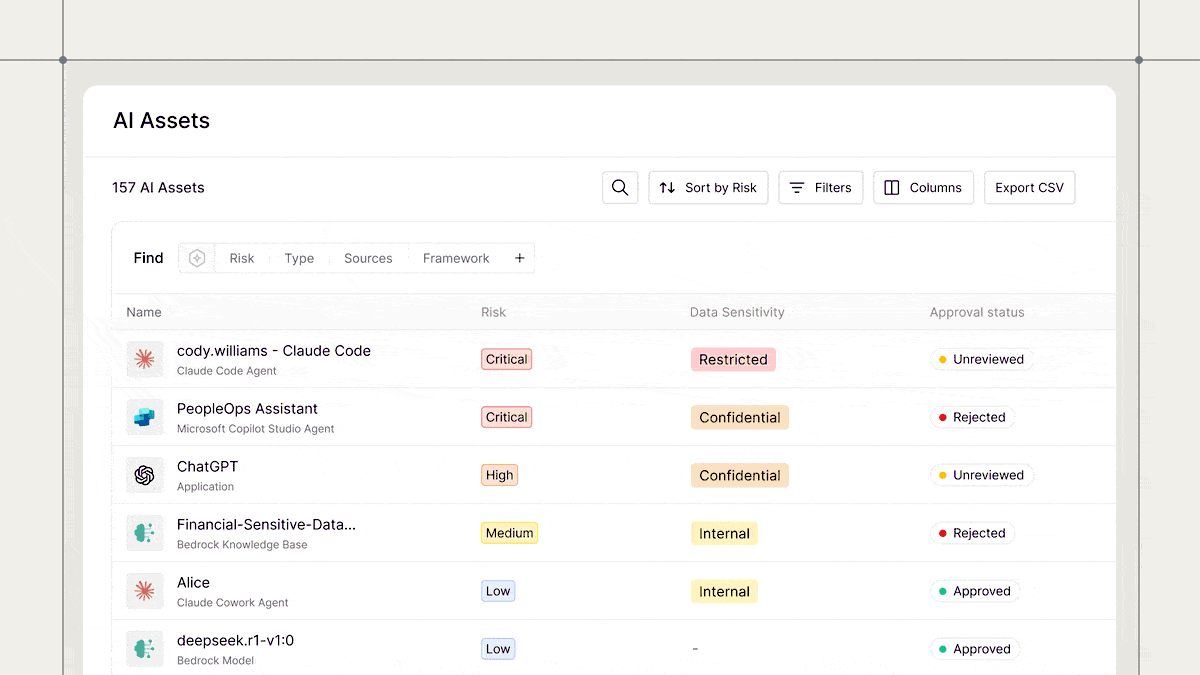Open the Filters button

(x=821, y=188)
